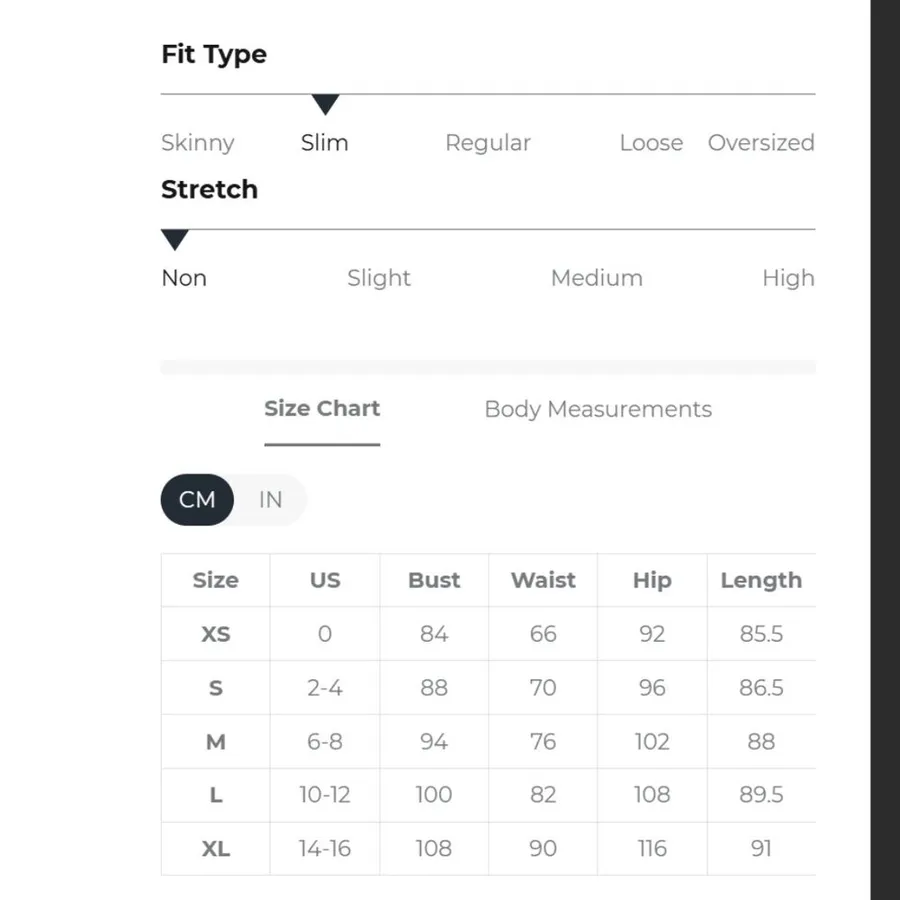This screenshot has width=900, height=900.
Task: Select the Size Chart tab
Action: point(322,409)
